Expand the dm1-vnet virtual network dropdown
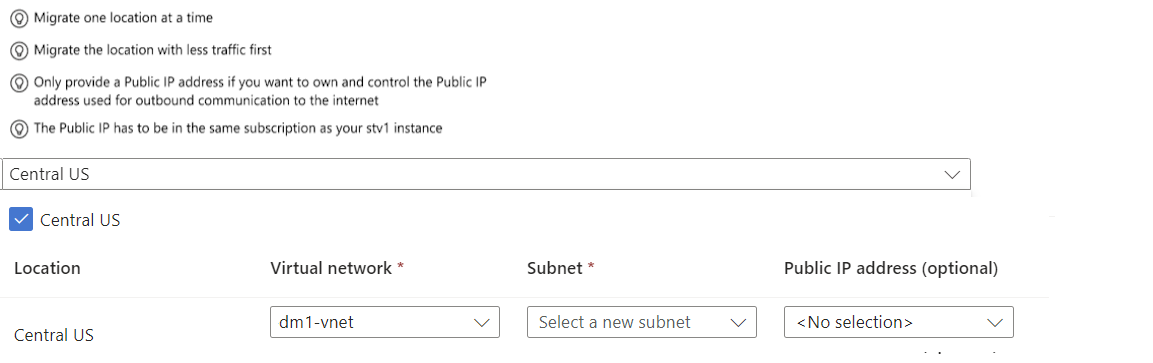 (385, 322)
